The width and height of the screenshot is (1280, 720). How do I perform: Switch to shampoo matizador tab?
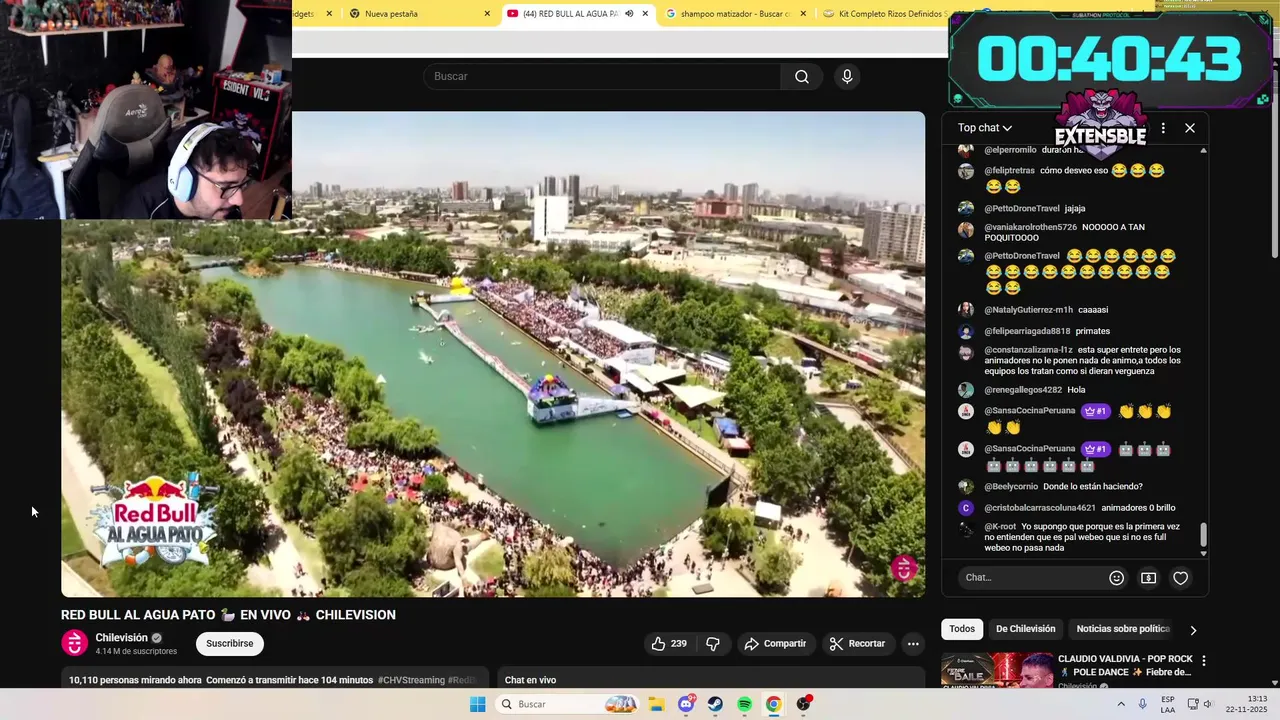click(x=735, y=14)
